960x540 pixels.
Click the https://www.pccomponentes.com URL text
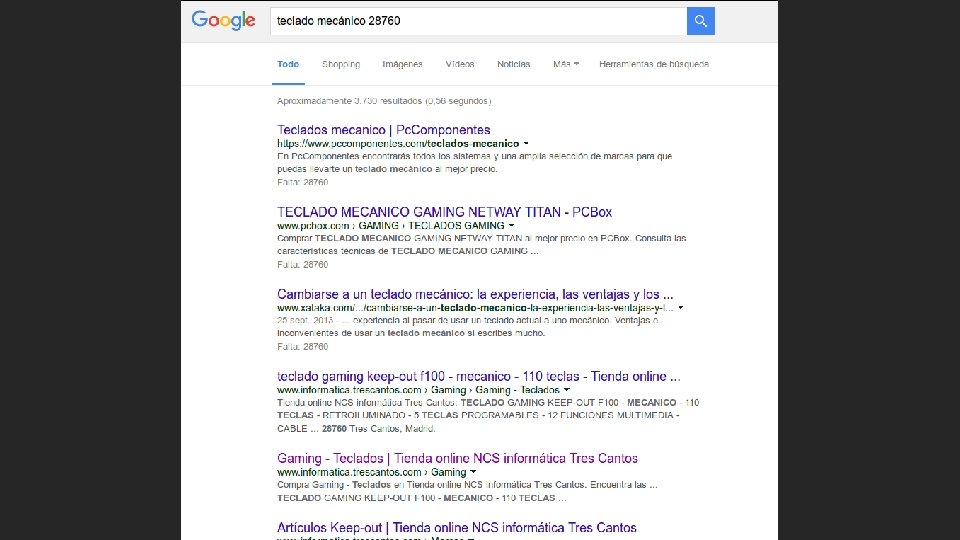(x=398, y=144)
